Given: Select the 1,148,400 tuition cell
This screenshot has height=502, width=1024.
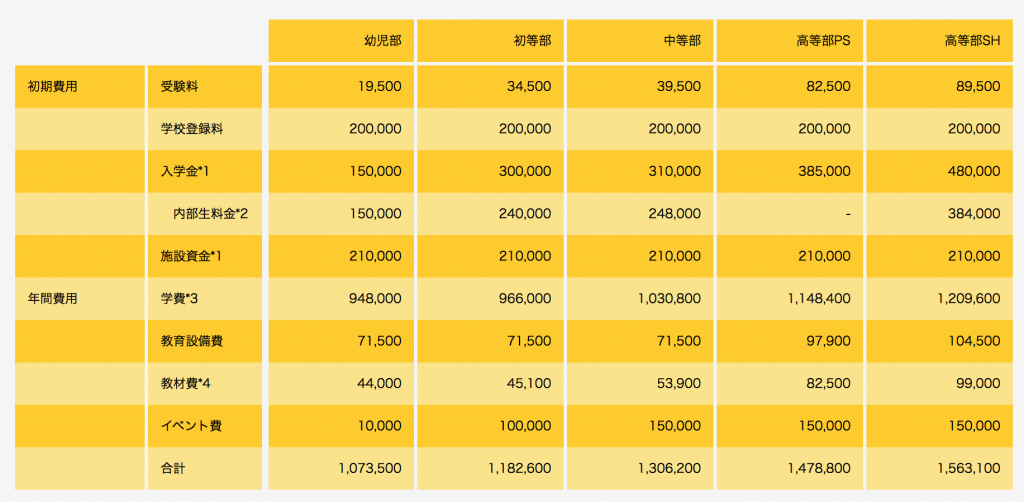Looking at the screenshot, I should [x=820, y=298].
